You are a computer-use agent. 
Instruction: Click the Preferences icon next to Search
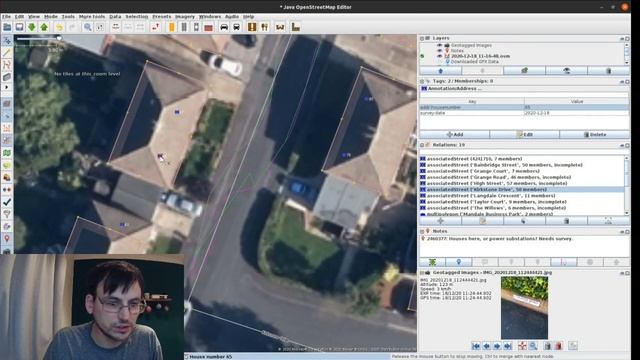100,27
